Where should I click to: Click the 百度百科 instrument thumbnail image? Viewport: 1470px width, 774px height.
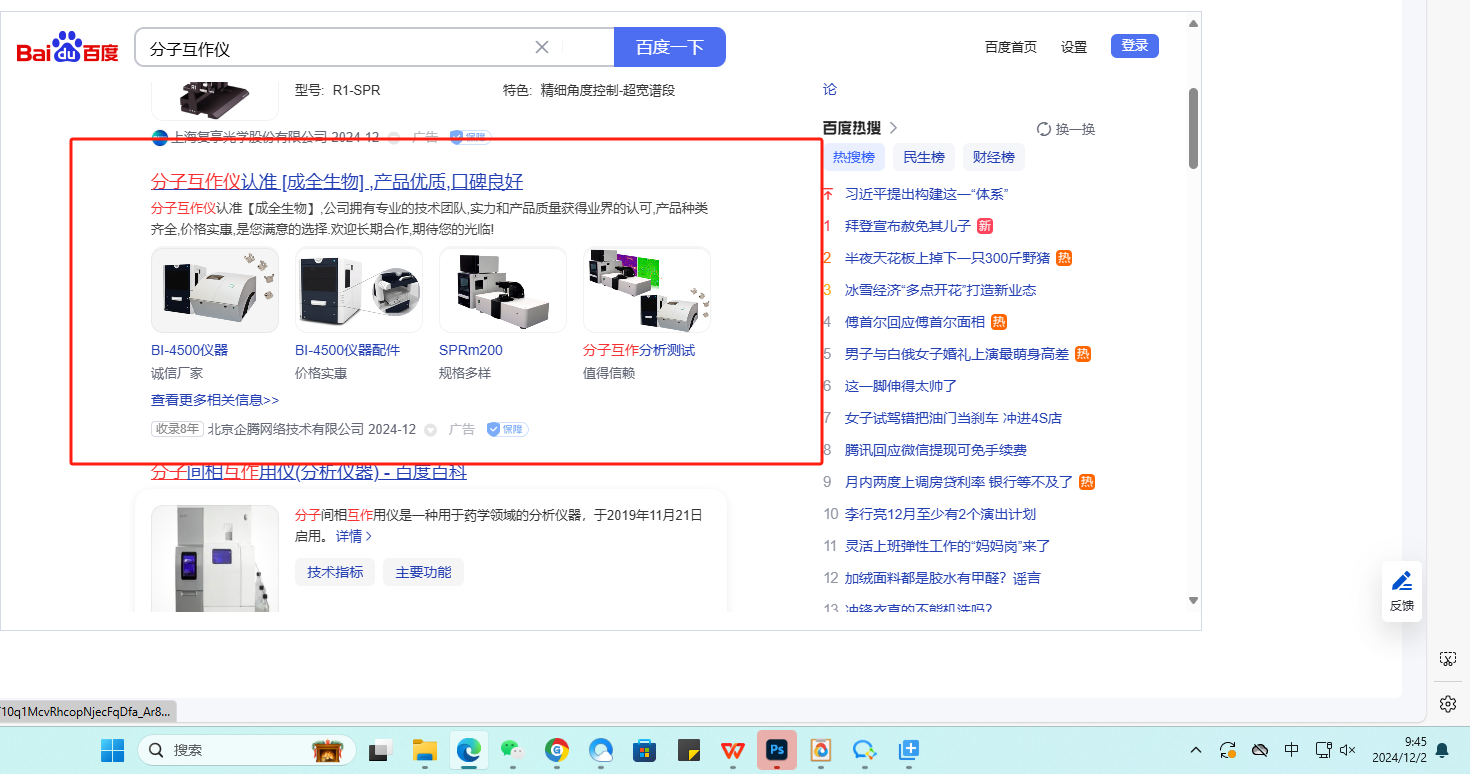pyautogui.click(x=215, y=558)
